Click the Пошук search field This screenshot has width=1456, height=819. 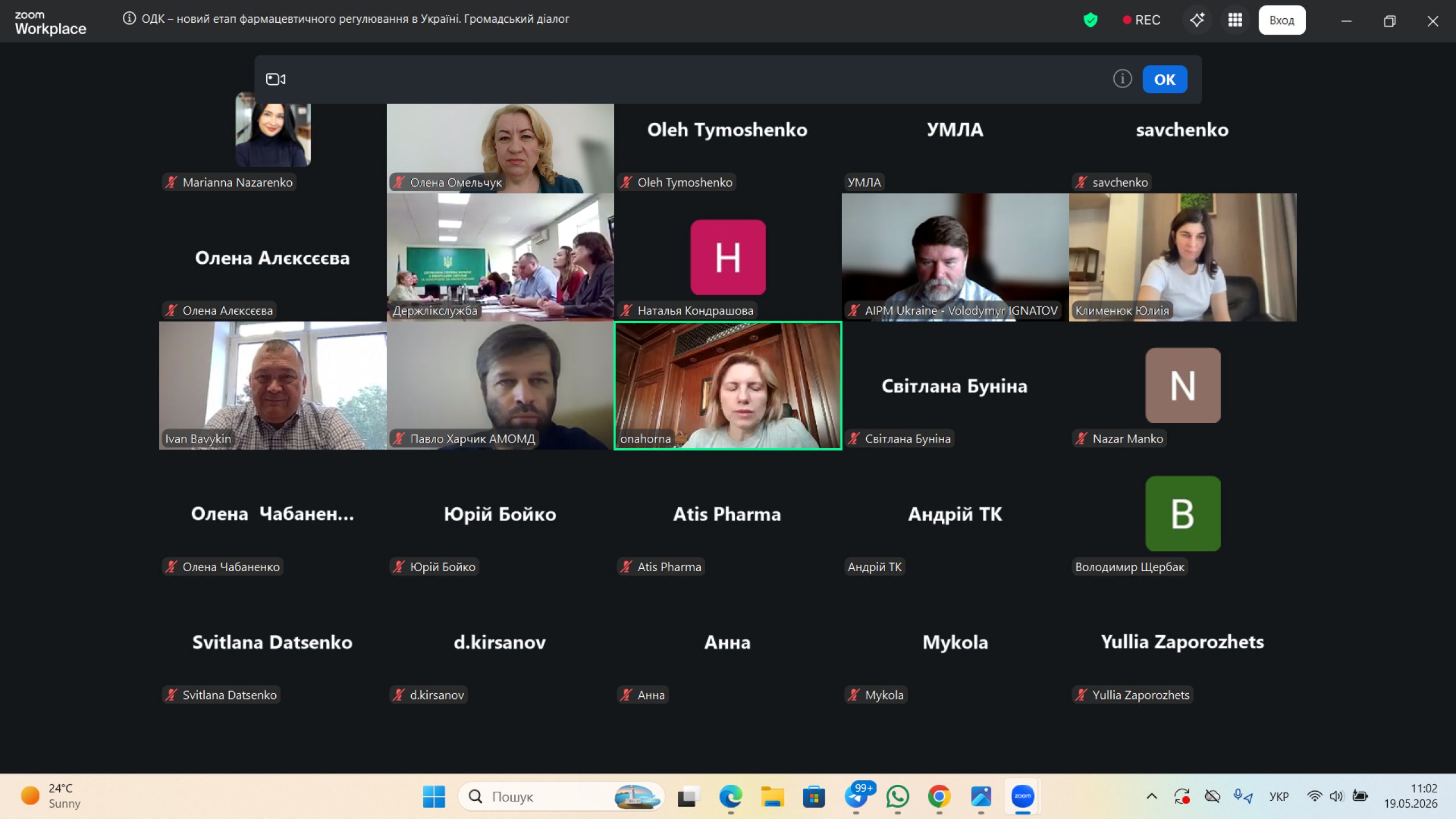click(x=561, y=796)
